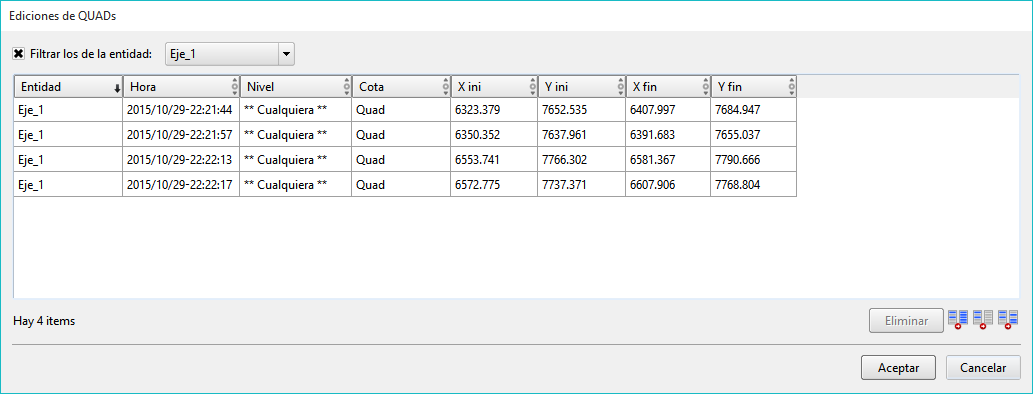Select the X fin value 6581.367

click(669, 160)
